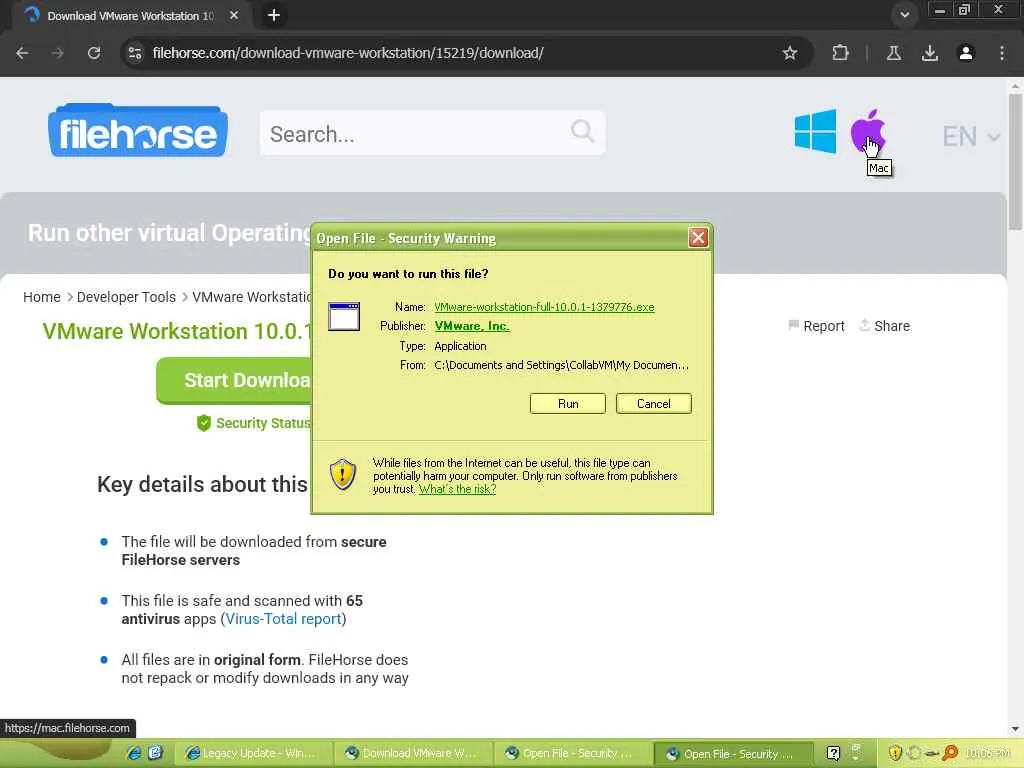
Task: Report this download
Action: click(x=816, y=326)
